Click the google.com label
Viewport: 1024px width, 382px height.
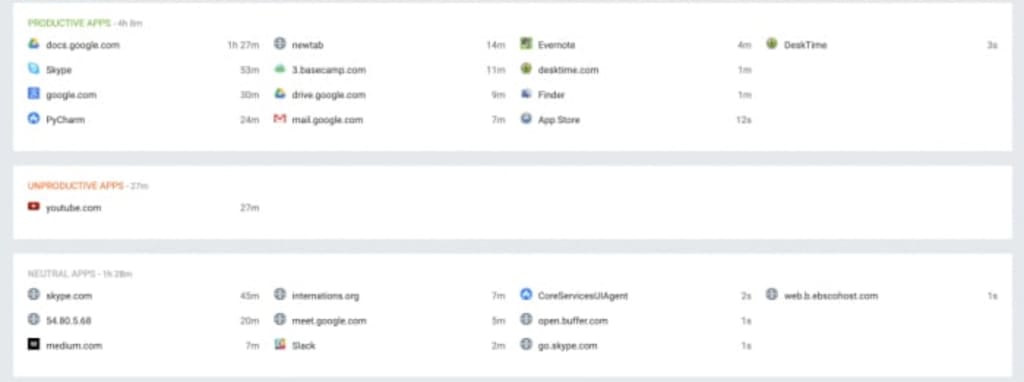pyautogui.click(x=71, y=95)
